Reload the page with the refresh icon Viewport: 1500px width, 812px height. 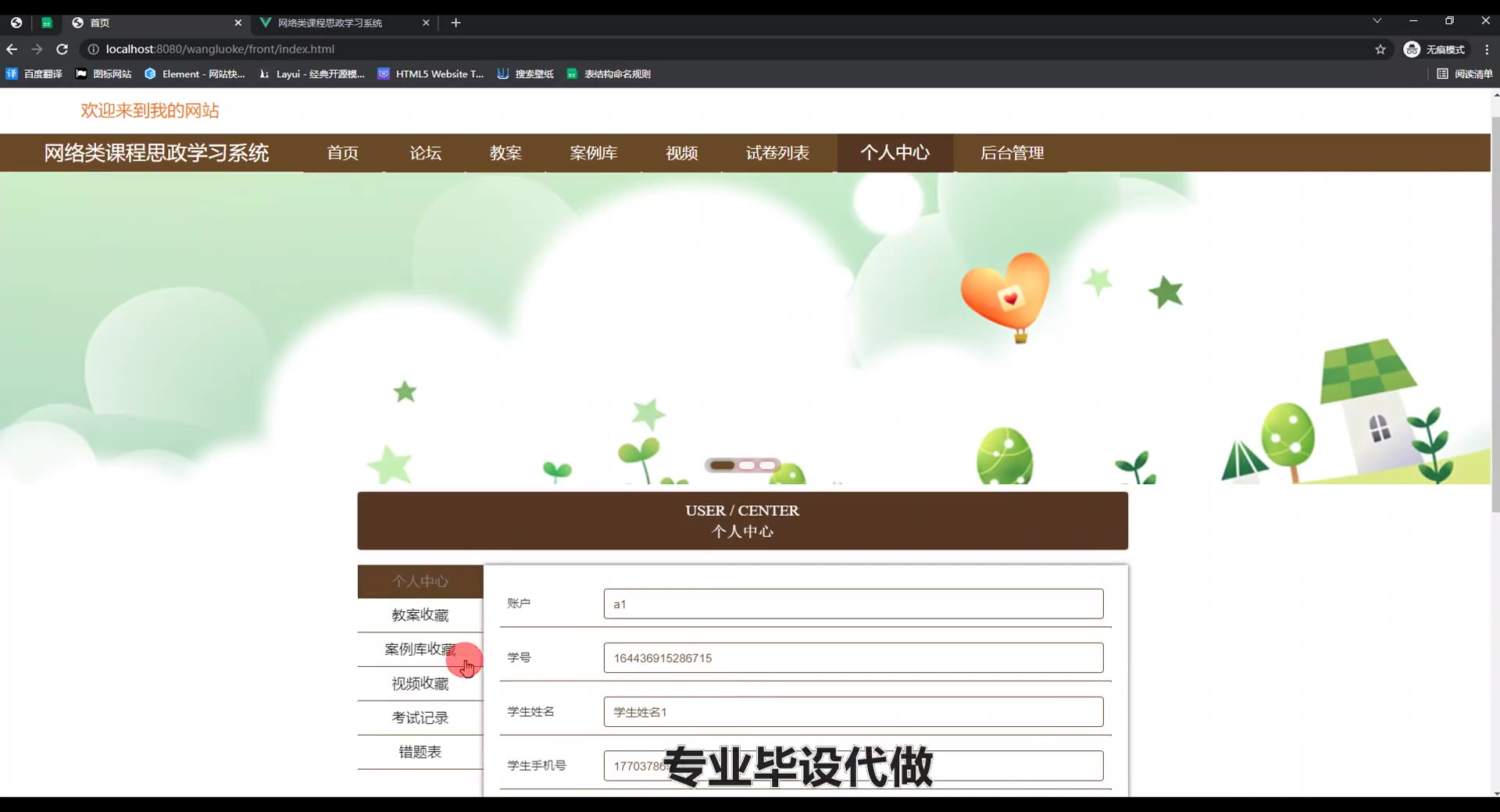(62, 49)
